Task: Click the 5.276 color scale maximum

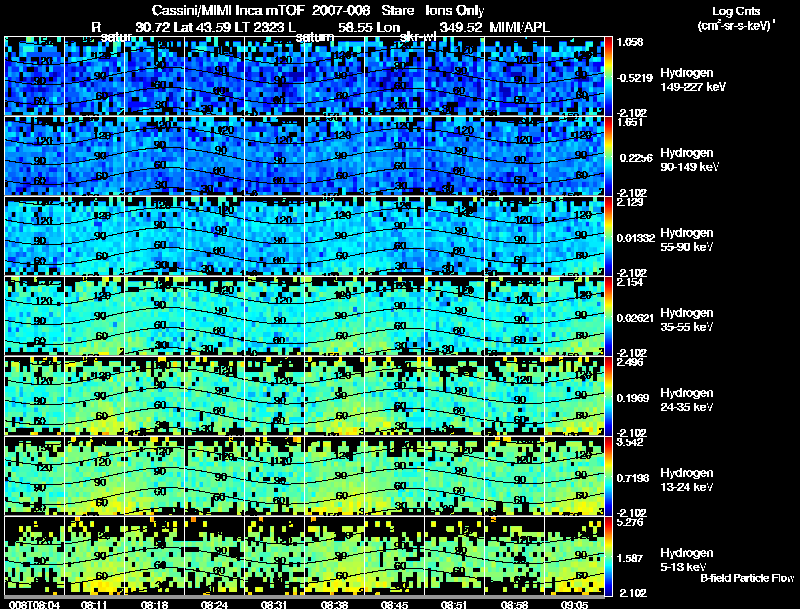Action: point(630,523)
